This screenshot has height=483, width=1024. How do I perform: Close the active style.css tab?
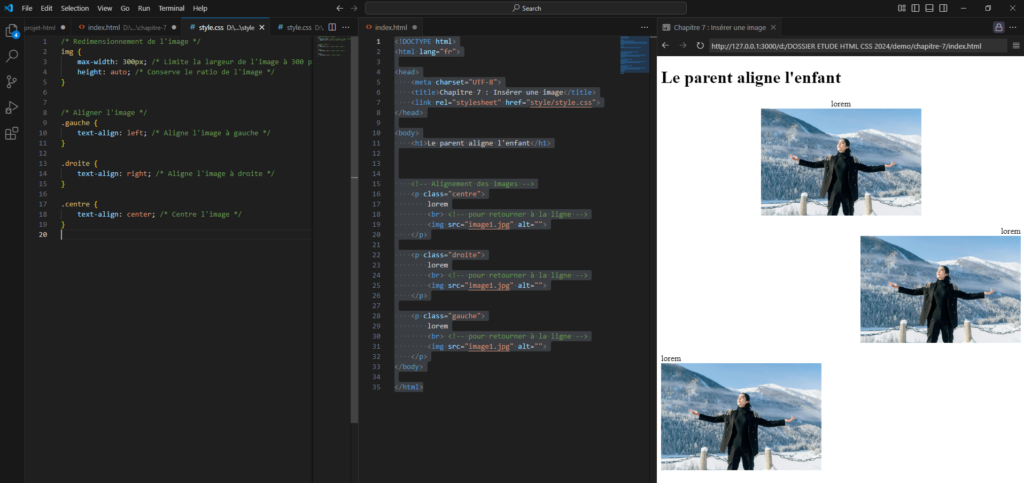(x=262, y=27)
